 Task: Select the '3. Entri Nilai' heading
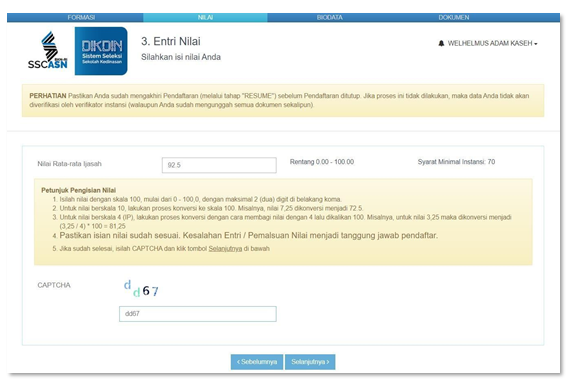pos(171,42)
